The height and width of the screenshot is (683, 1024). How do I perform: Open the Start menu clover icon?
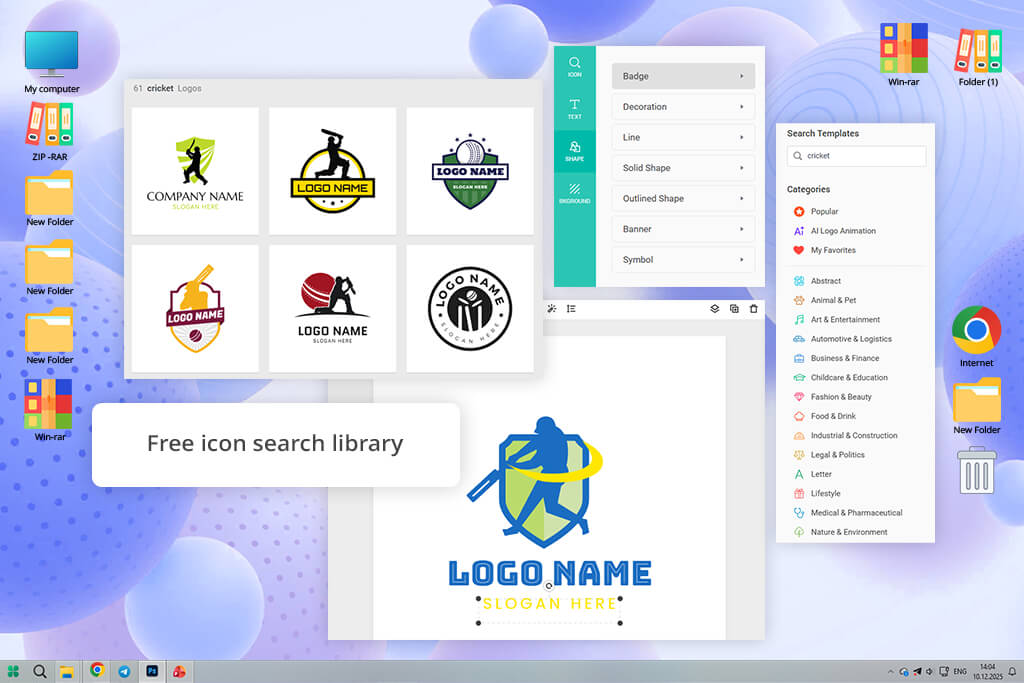(x=13, y=671)
